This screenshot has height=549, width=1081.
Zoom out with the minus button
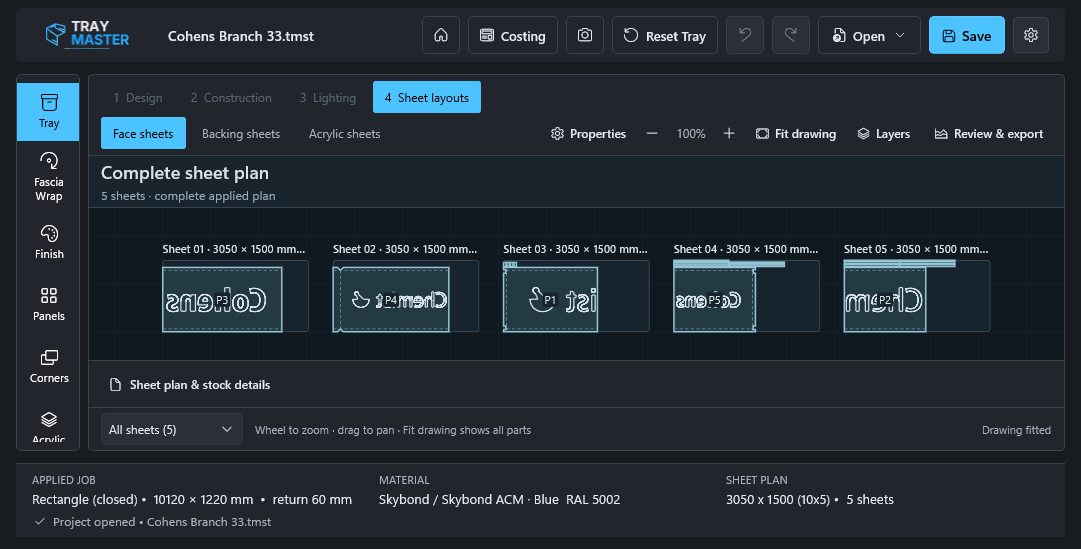click(651, 133)
